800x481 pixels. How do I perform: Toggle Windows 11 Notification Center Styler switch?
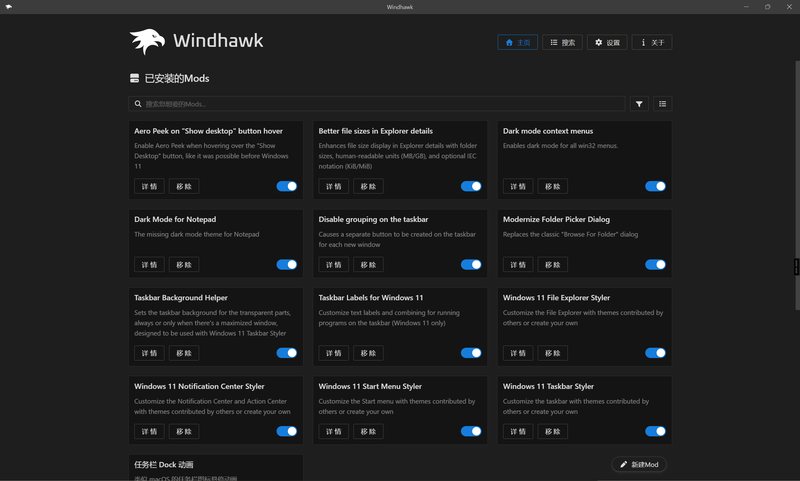coord(287,432)
